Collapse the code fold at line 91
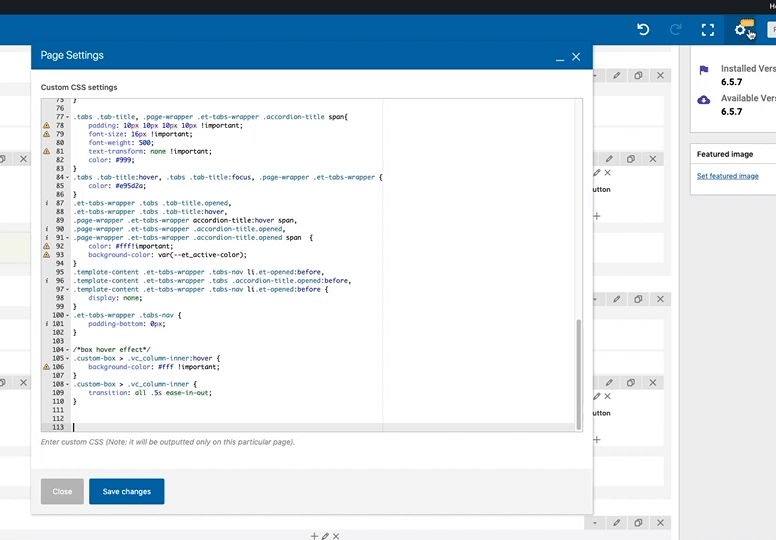776x540 pixels. (x=68, y=238)
